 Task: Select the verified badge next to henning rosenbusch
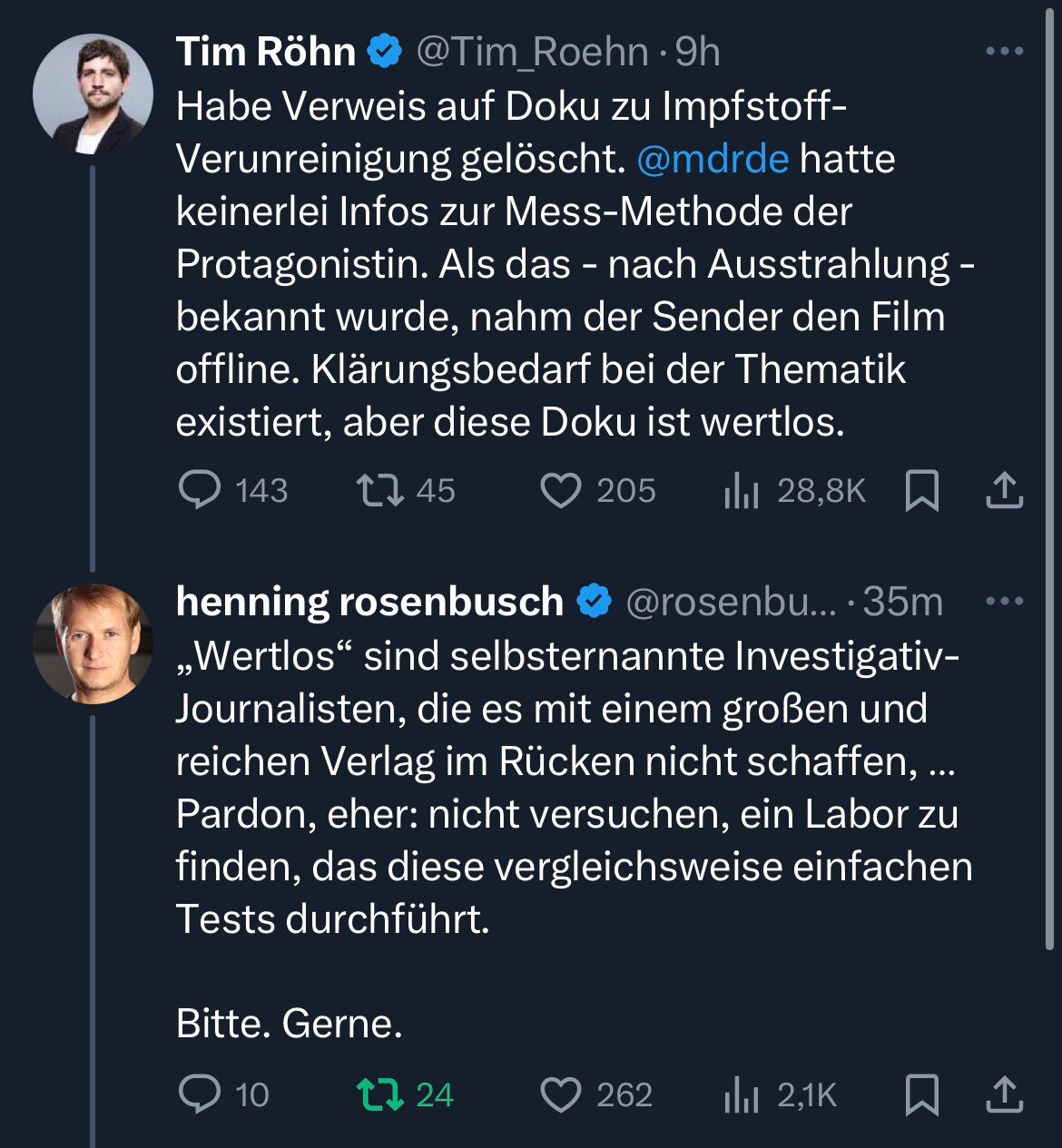[x=592, y=599]
